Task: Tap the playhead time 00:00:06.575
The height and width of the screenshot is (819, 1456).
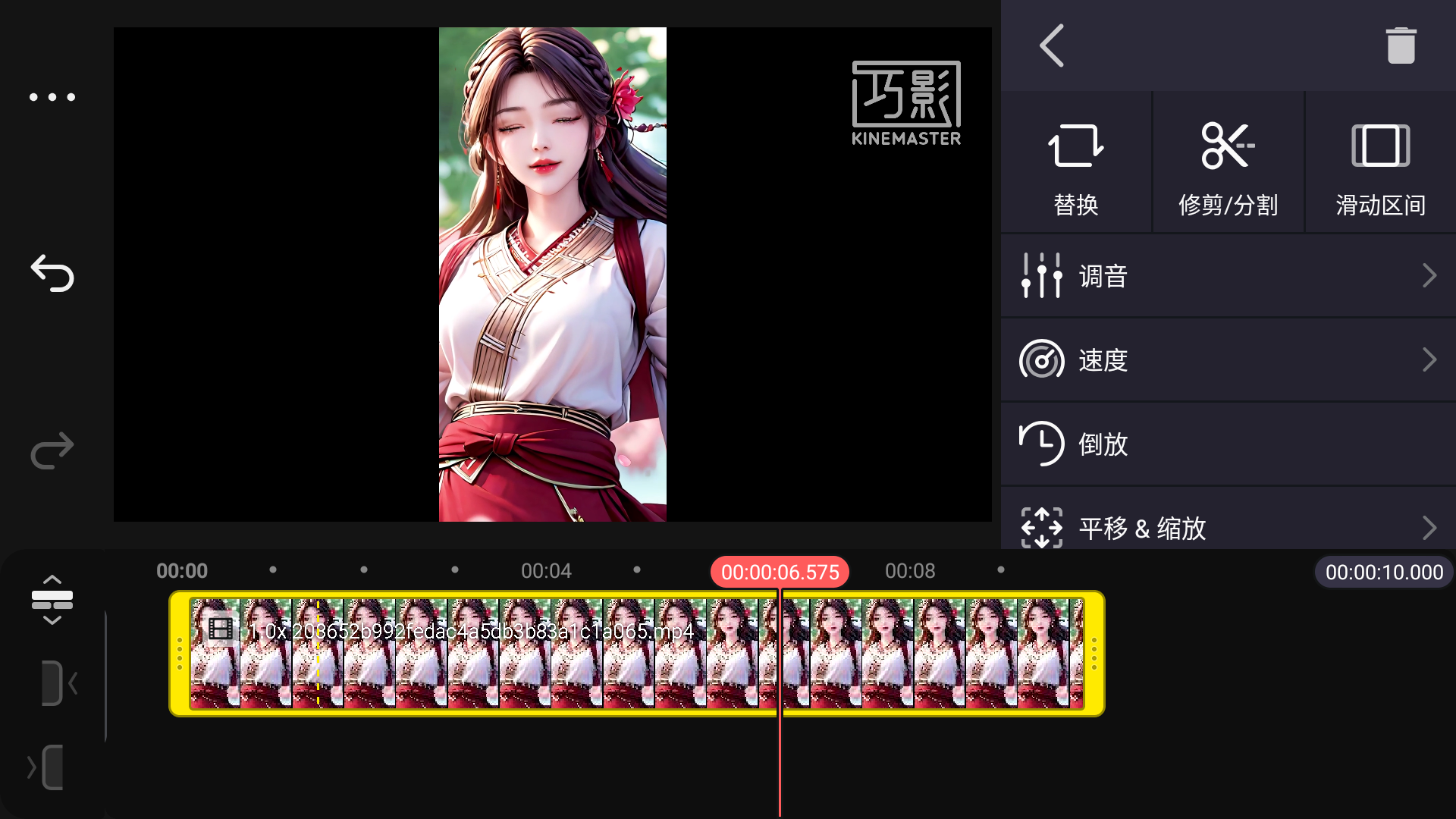Action: [780, 573]
